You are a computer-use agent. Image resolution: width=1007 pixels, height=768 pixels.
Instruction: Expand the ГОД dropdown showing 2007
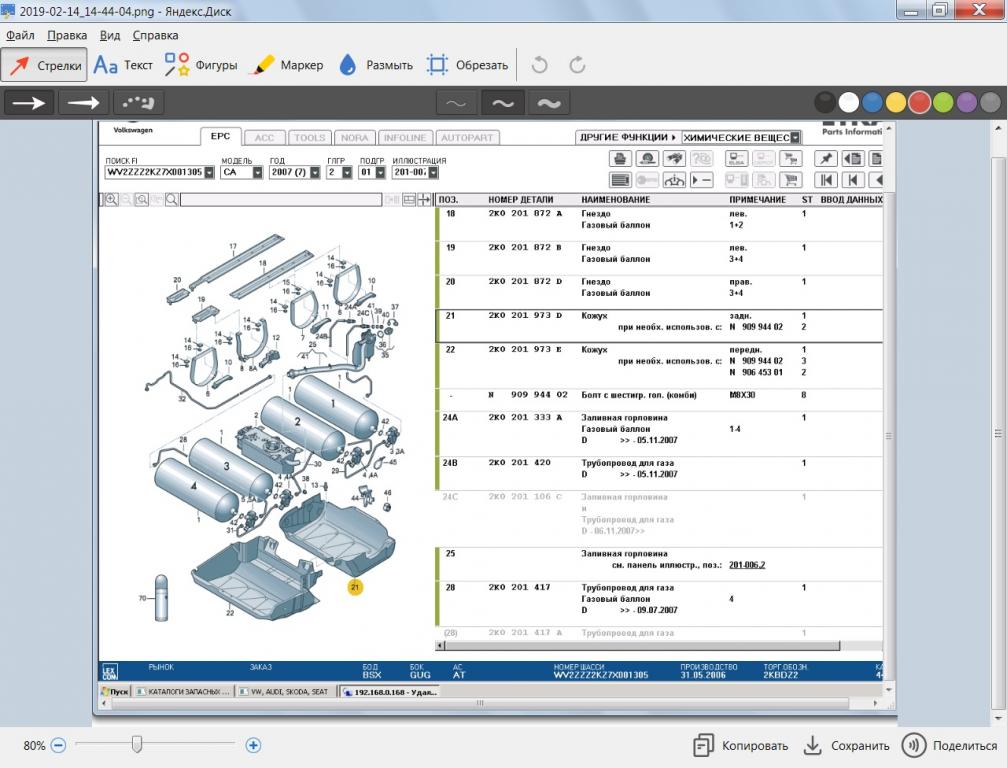(x=315, y=173)
